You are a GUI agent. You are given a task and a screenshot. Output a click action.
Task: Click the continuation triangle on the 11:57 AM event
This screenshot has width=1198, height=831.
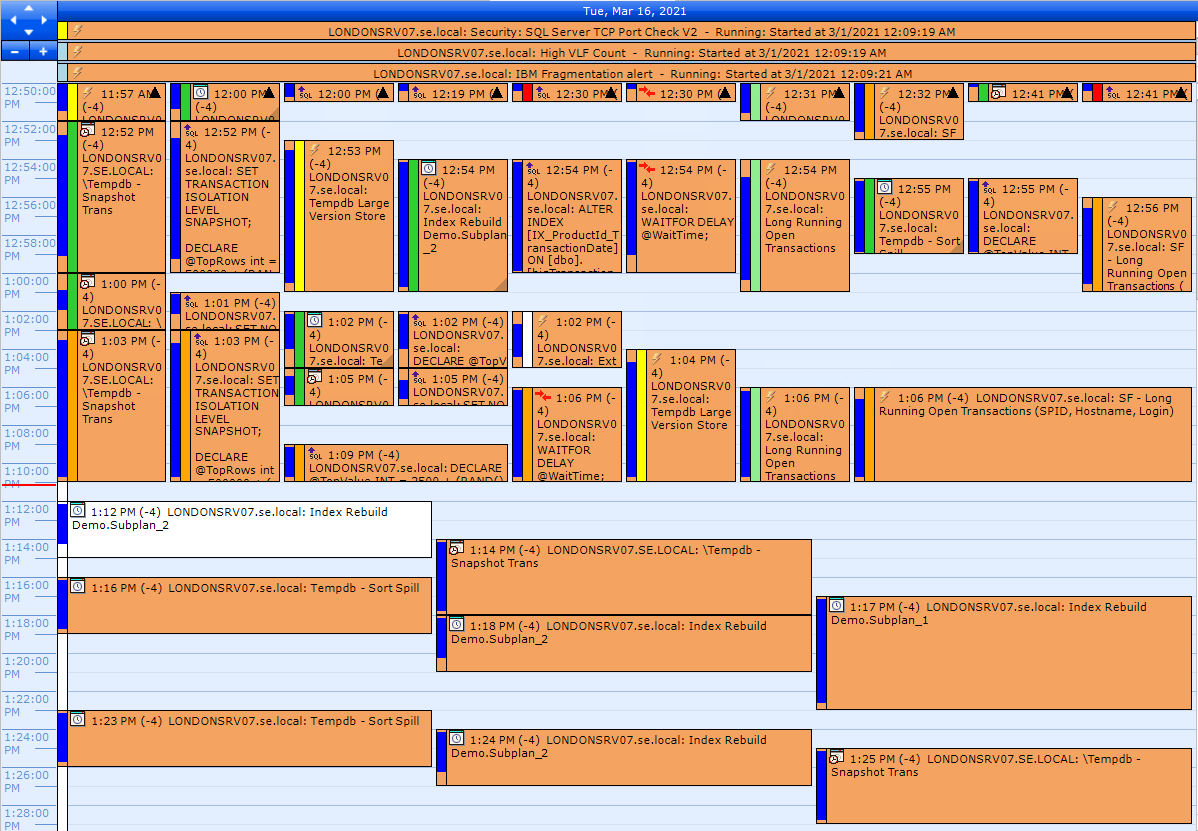[160, 91]
